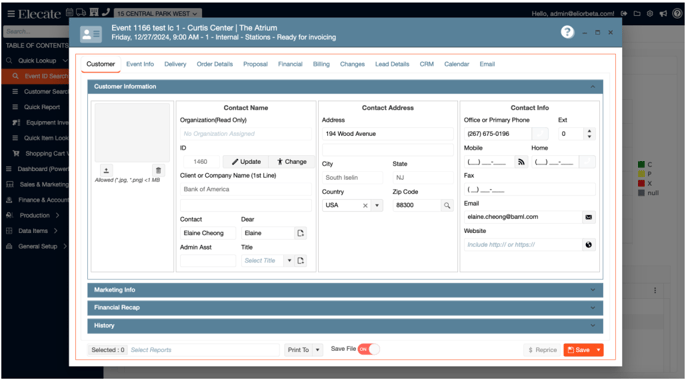This screenshot has width=688, height=390.
Task: Switch to the Billing tab
Action: click(321, 64)
